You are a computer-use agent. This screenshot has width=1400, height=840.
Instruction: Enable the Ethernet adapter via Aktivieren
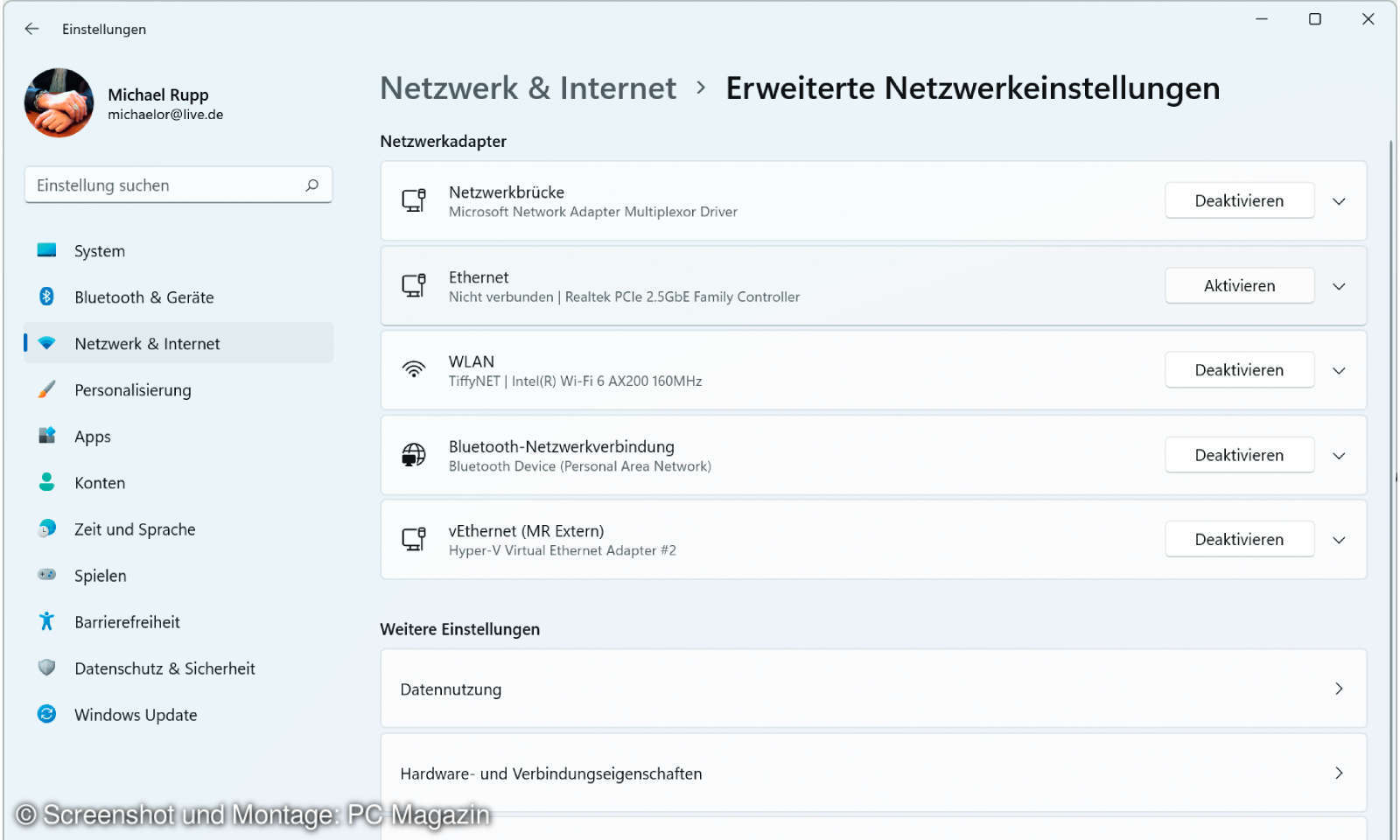[x=1239, y=285]
